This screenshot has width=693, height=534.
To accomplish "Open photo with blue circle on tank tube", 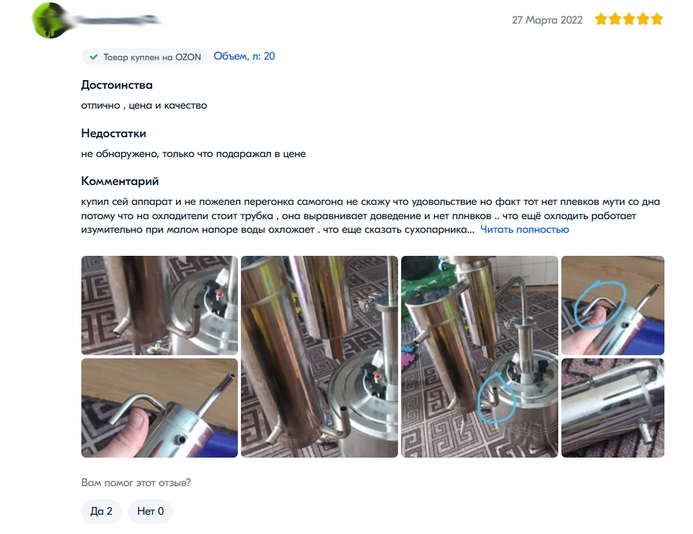I will click(480, 357).
